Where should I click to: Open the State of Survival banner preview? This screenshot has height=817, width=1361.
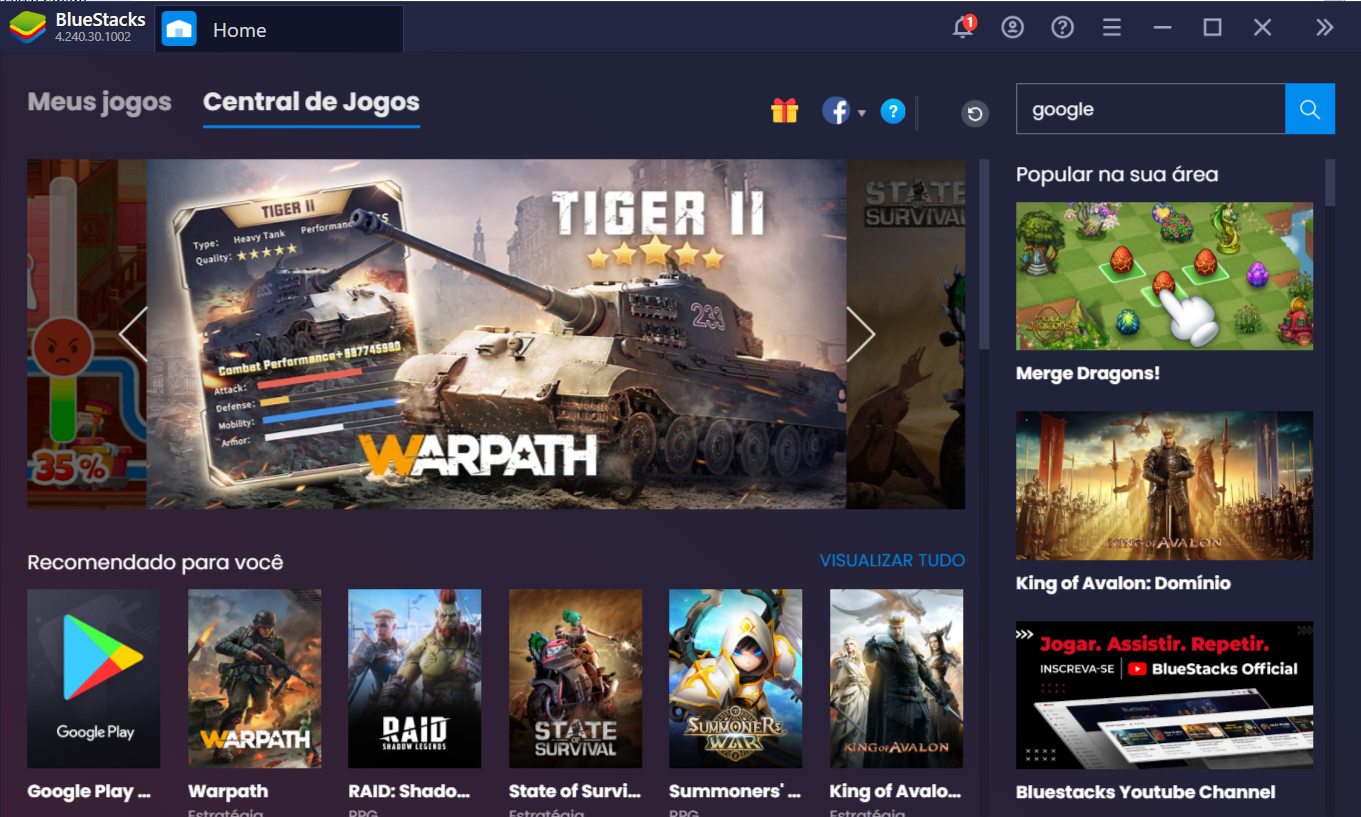[x=906, y=334]
